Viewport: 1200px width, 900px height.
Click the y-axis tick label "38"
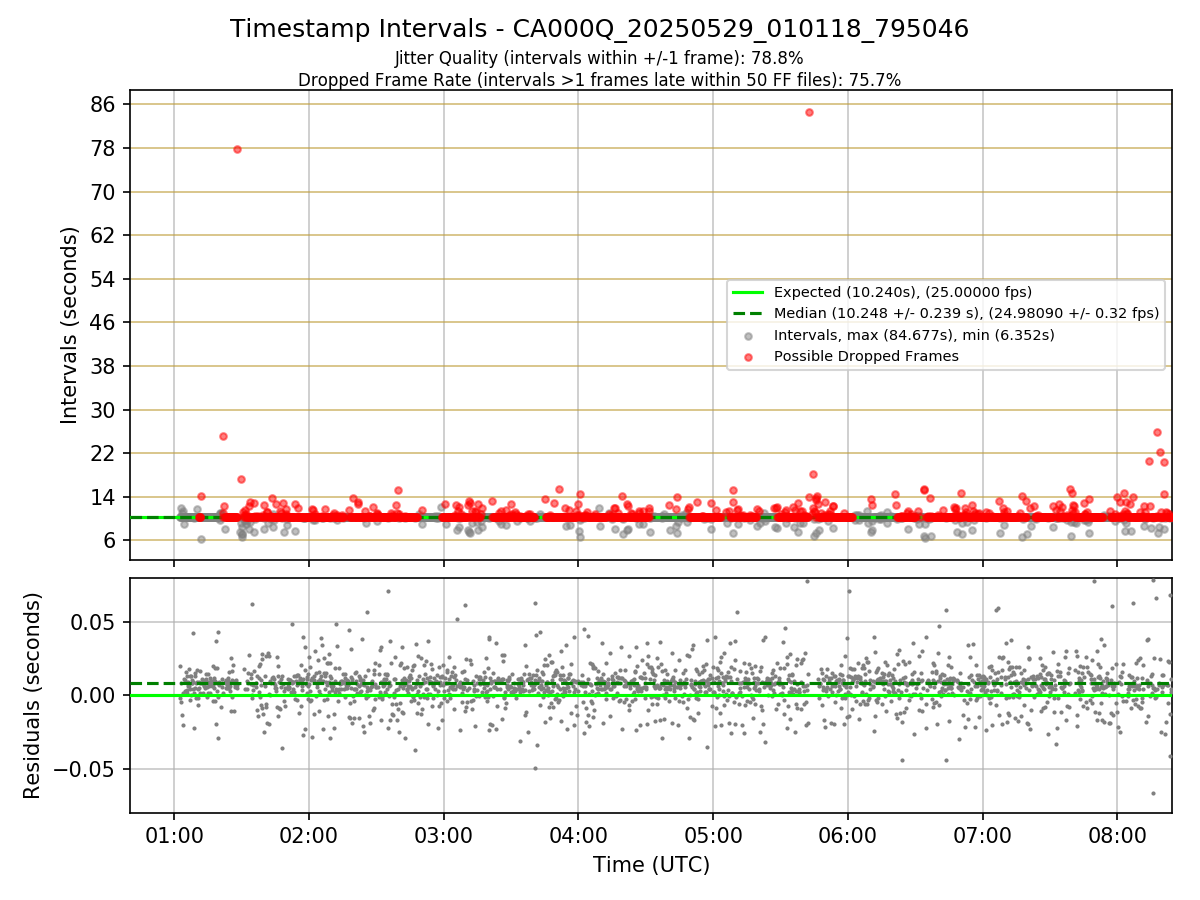tap(104, 366)
